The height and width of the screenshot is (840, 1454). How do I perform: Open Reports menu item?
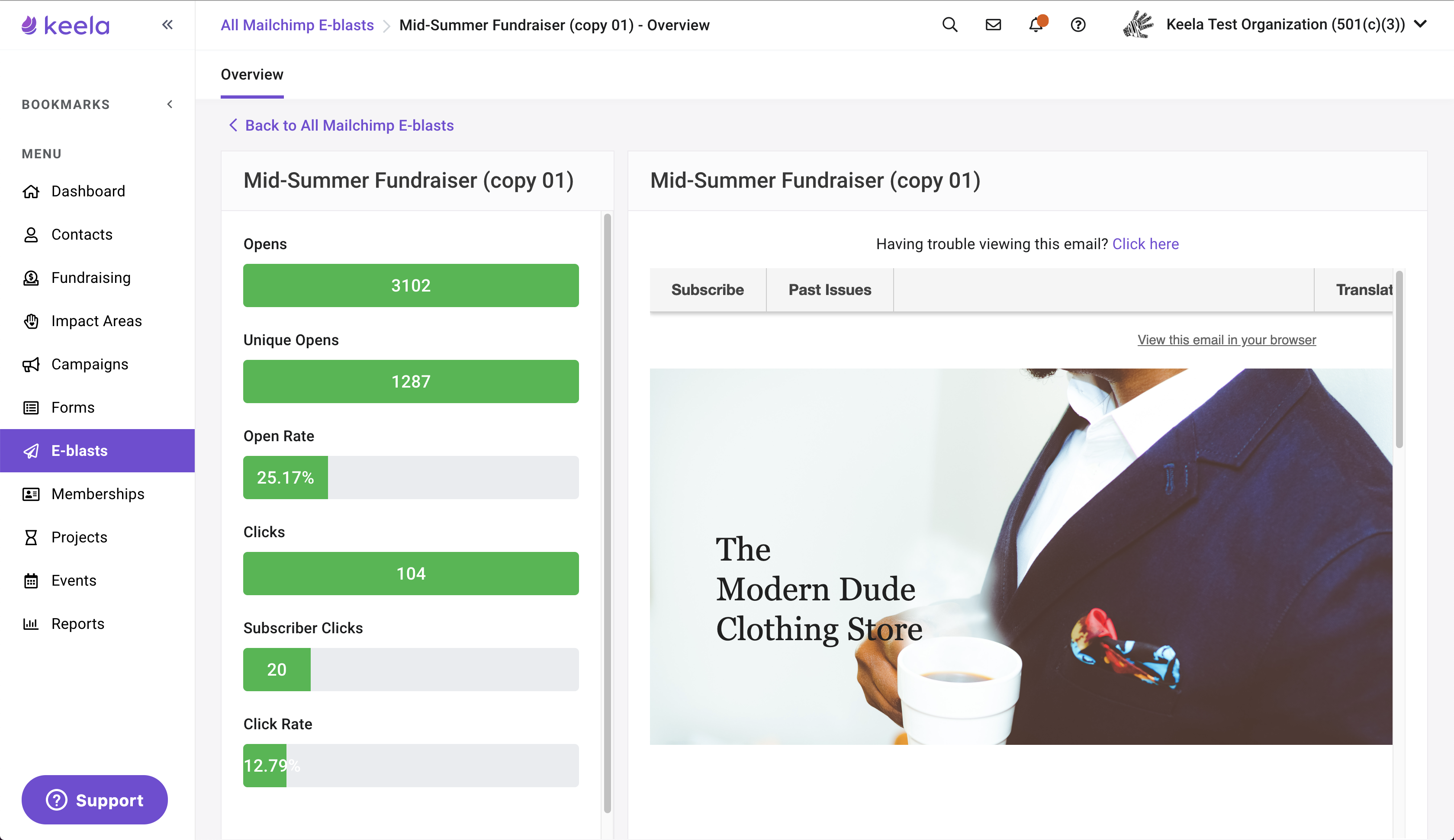(x=97, y=624)
